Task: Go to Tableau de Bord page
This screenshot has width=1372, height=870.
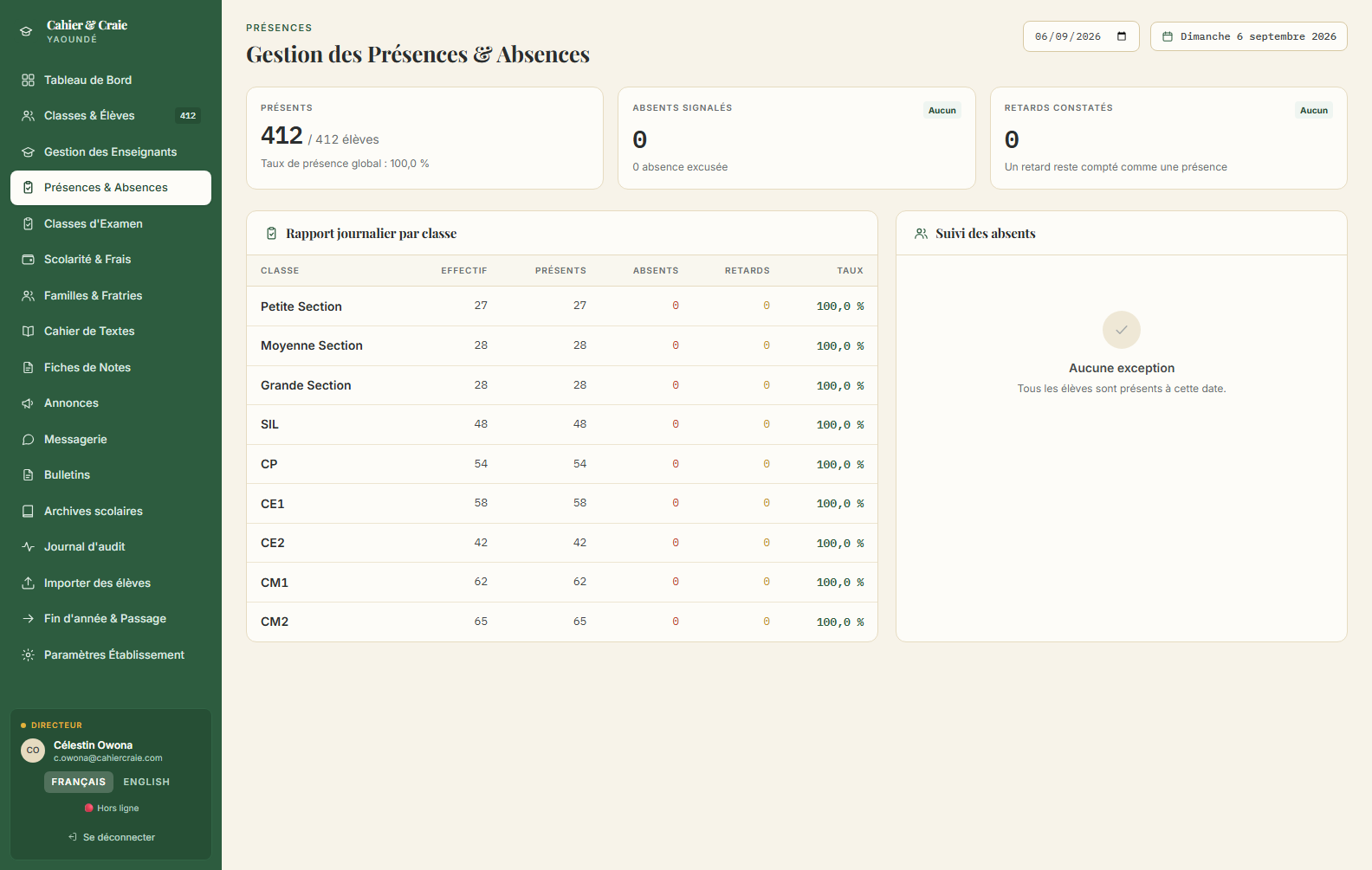Action: pos(111,81)
